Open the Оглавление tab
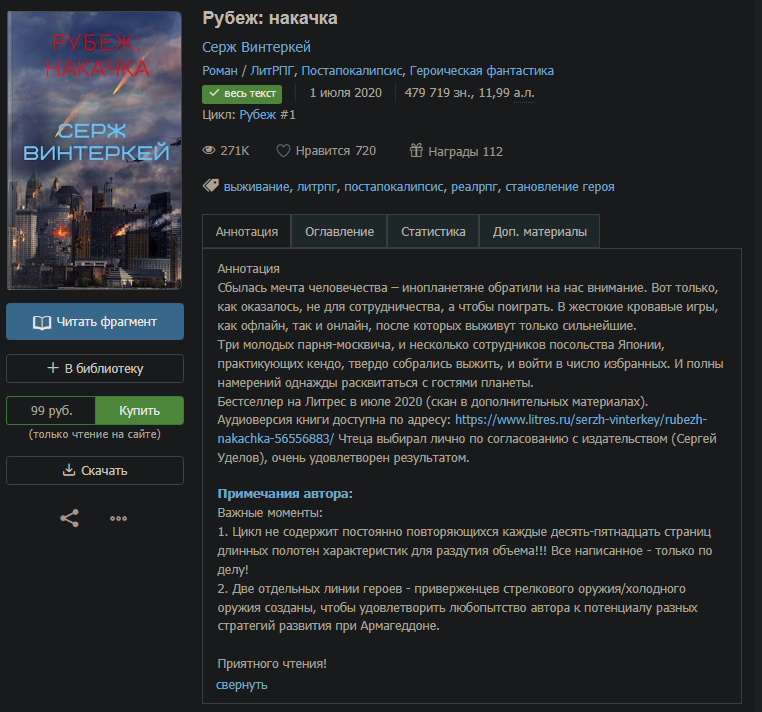 pyautogui.click(x=339, y=232)
